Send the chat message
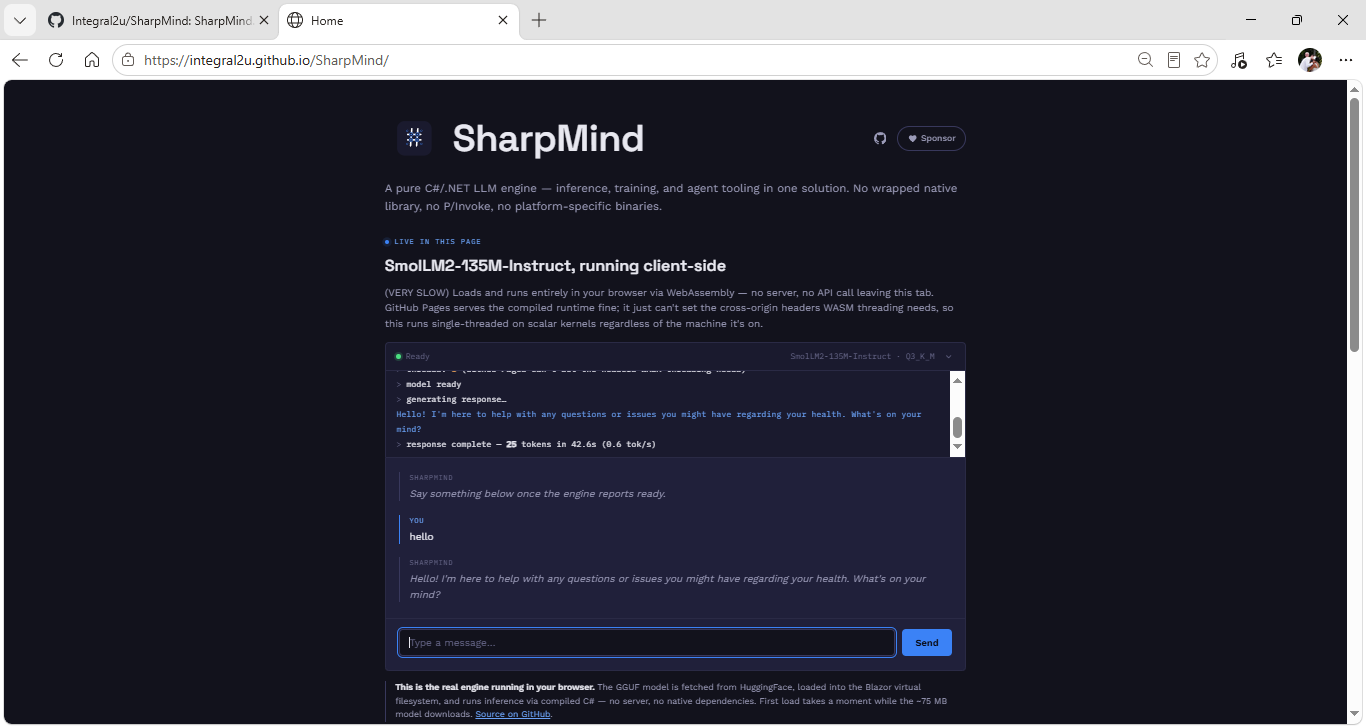1366x728 pixels. pyautogui.click(x=927, y=642)
